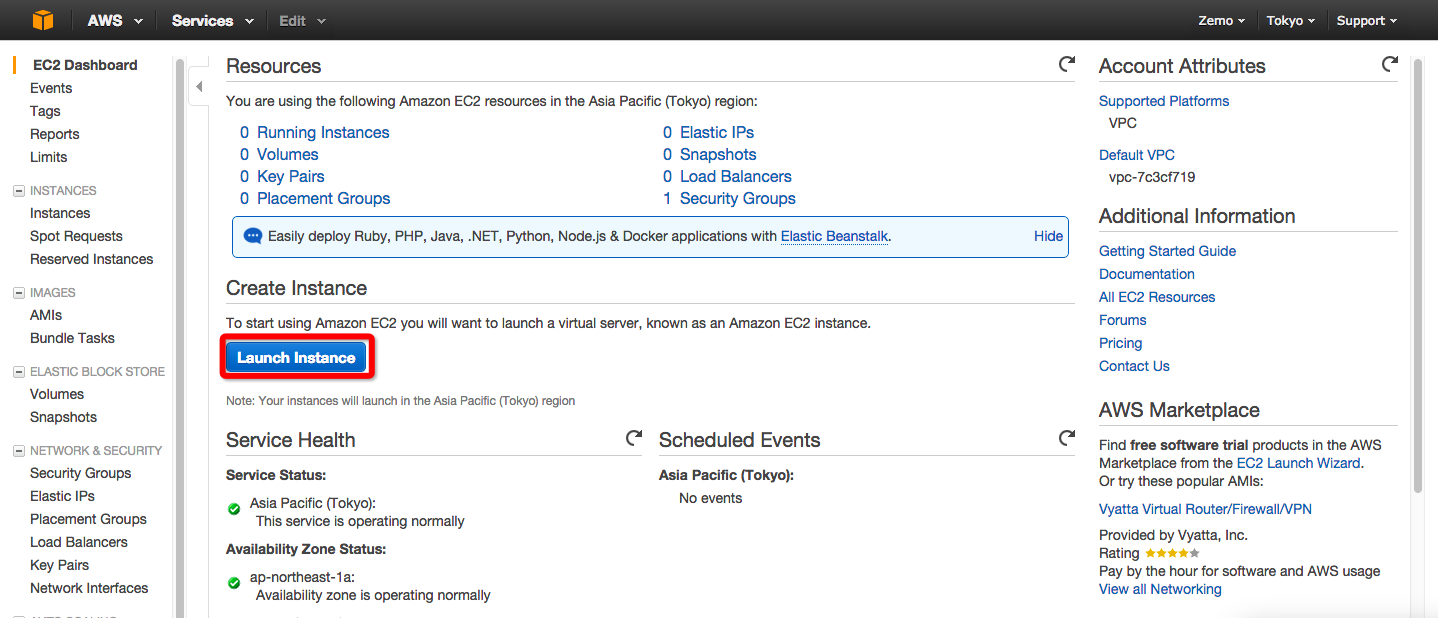Open Placement Groups in the sidebar
This screenshot has height=618, width=1438.
tap(88, 519)
